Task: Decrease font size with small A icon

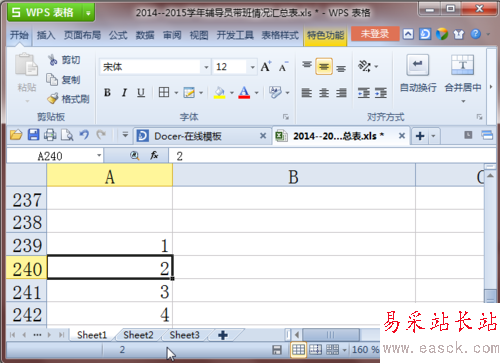Action: [x=283, y=67]
